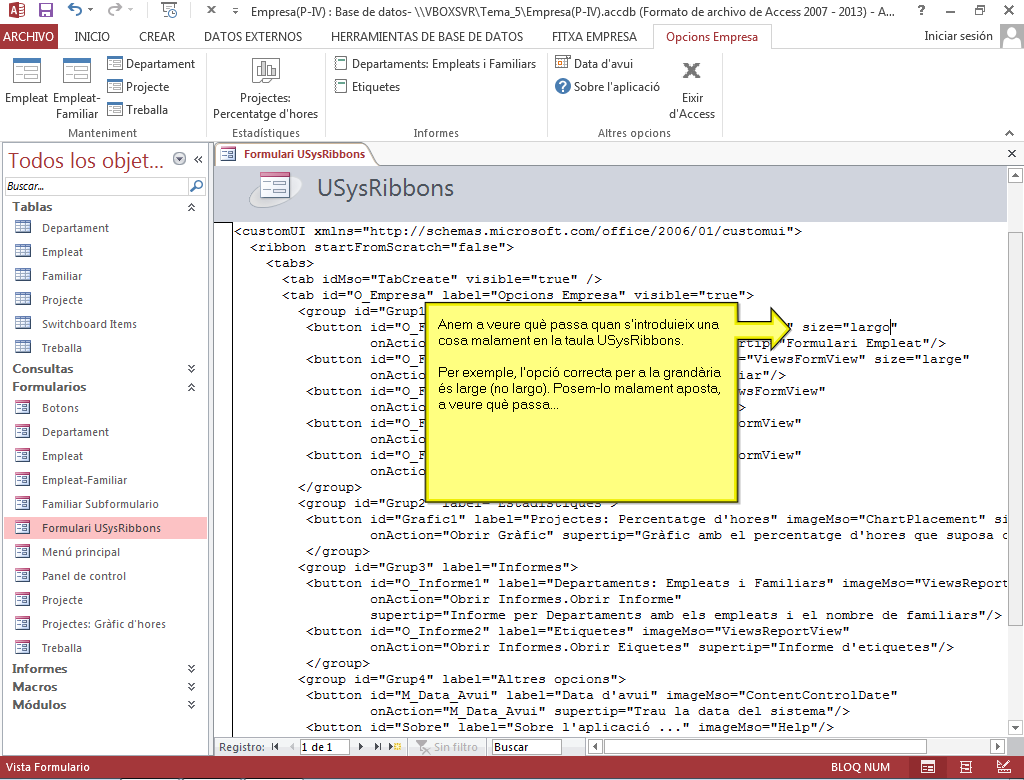Select the Menú principal form
Viewport: 1024px width, 780px height.
[x=106, y=552]
